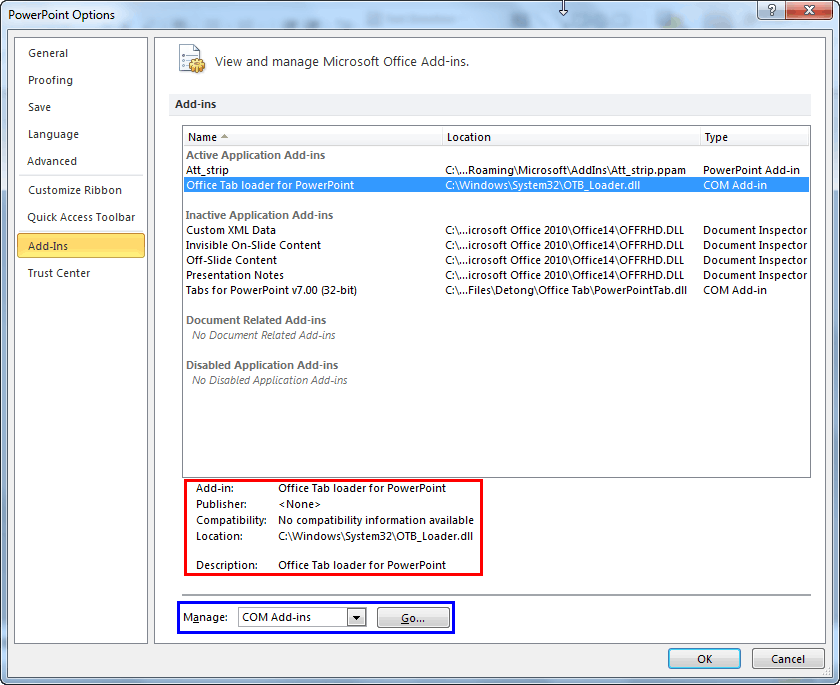Viewport: 840px width, 685px height.
Task: Select the Custom XML Data row
Action: 496,230
